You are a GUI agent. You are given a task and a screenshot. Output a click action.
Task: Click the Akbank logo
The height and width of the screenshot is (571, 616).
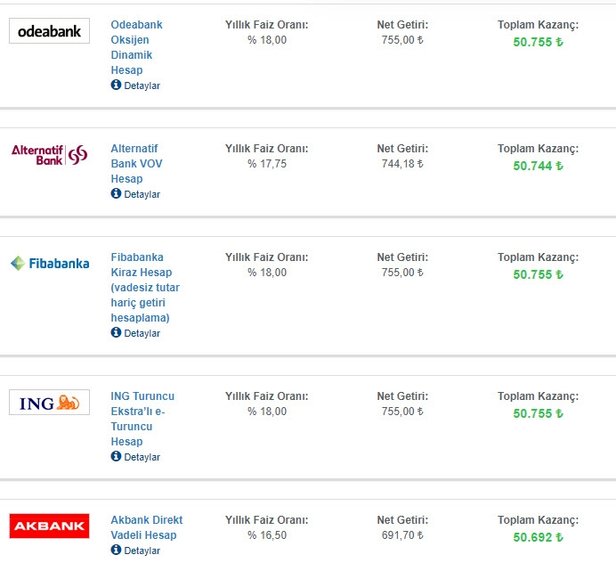click(x=49, y=526)
